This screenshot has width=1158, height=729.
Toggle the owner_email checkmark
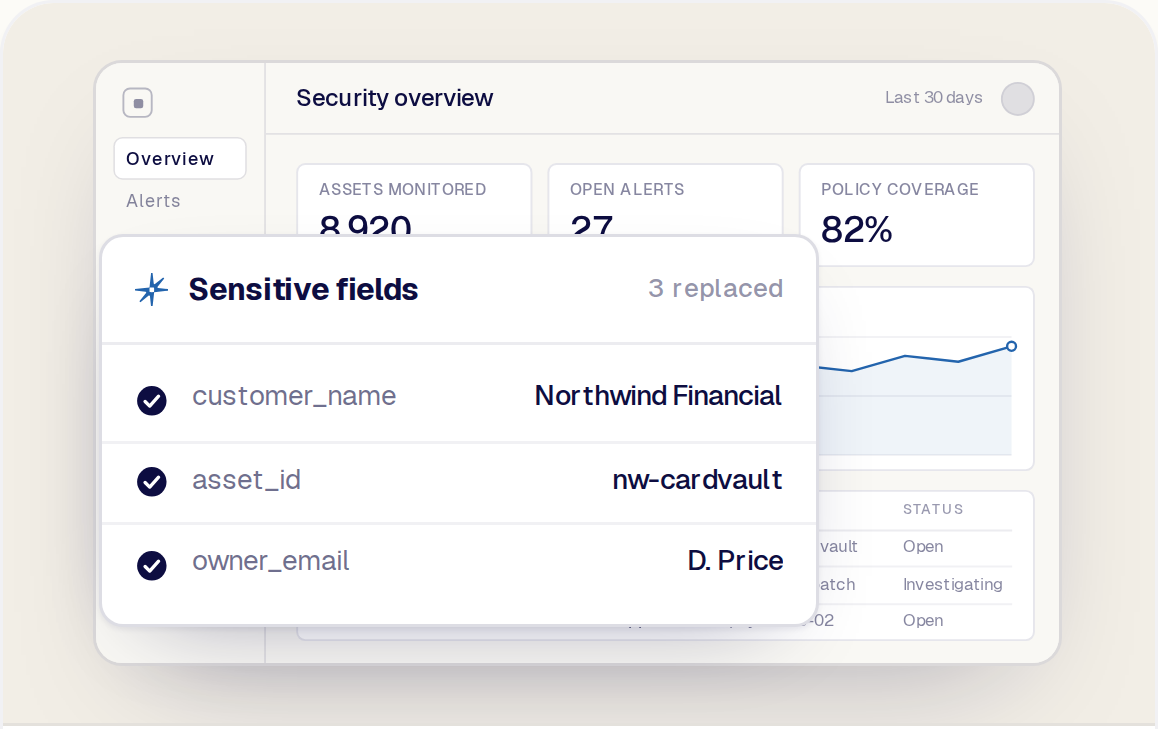point(151,565)
